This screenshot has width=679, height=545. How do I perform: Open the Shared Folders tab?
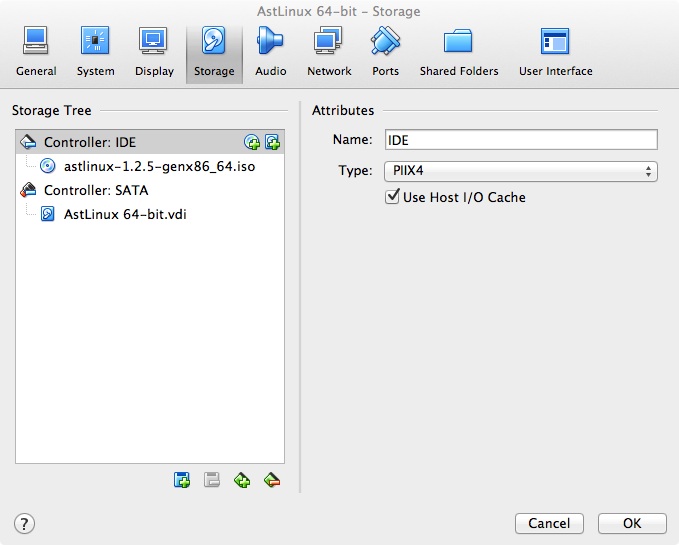point(459,52)
